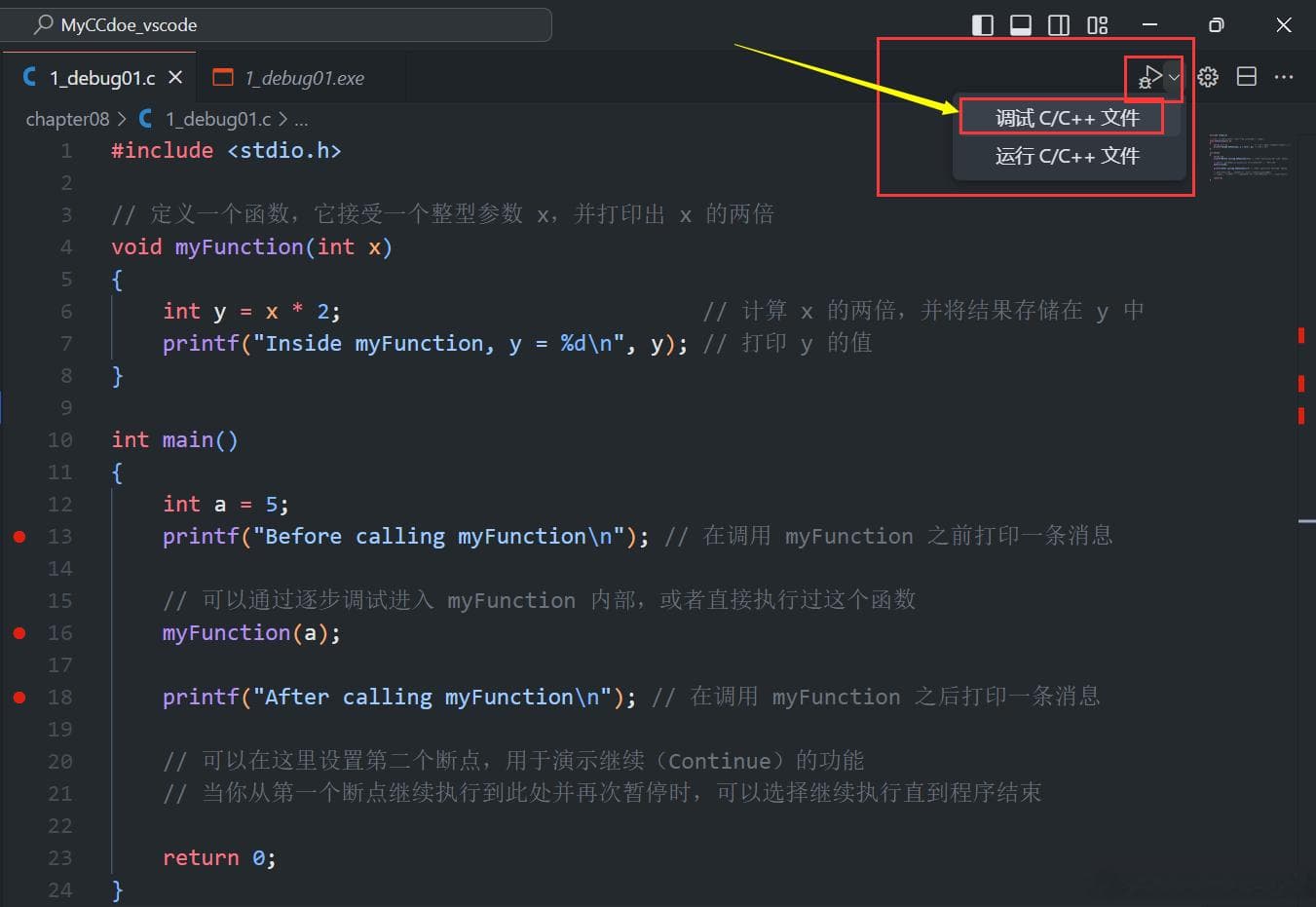Click the "Before calling myFunction" printf call

coord(406,536)
